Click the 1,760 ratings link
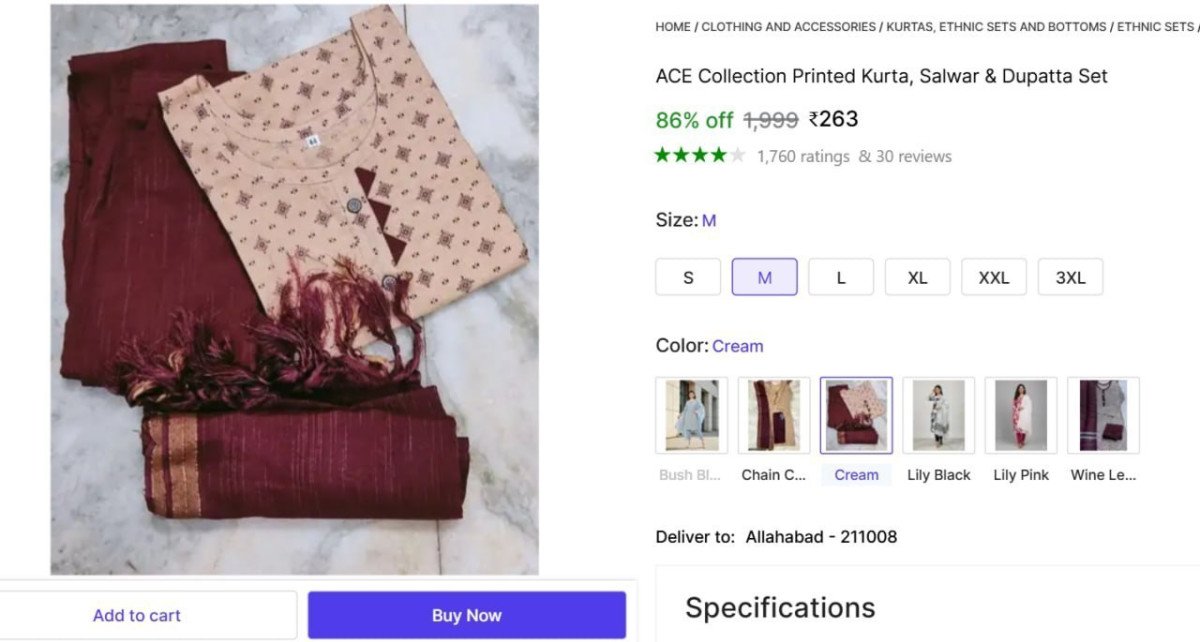Image resolution: width=1200 pixels, height=642 pixels. pyautogui.click(x=801, y=156)
